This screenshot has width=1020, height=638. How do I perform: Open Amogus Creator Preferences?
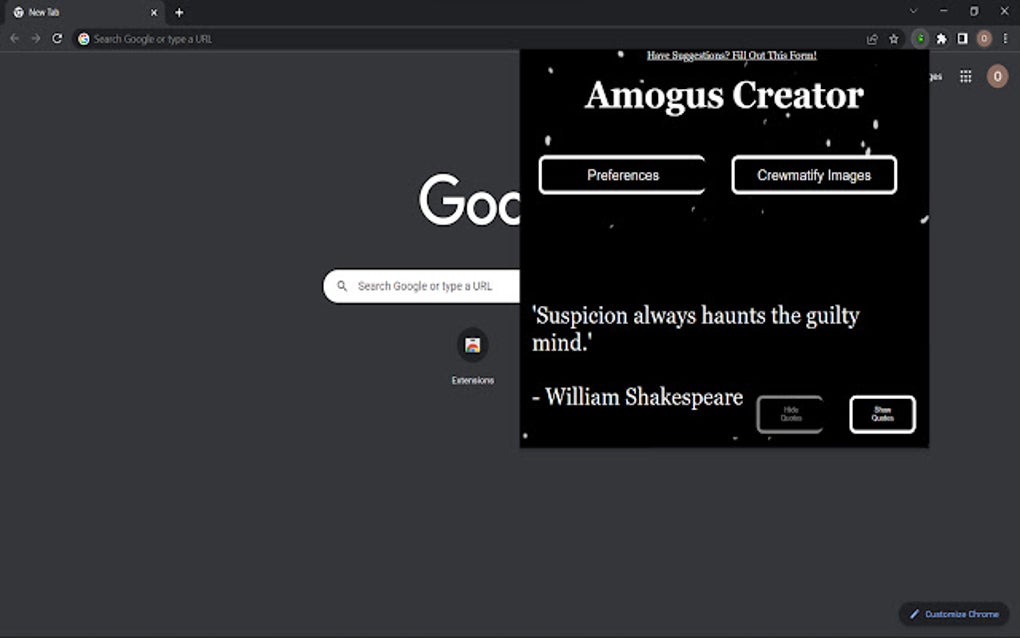(x=622, y=174)
